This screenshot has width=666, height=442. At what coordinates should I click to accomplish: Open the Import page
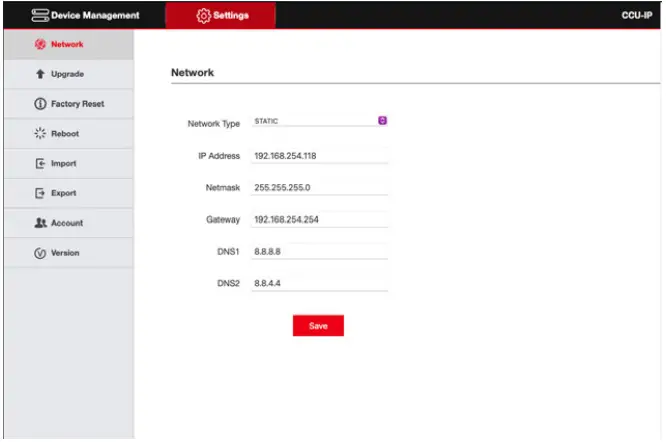click(69, 163)
